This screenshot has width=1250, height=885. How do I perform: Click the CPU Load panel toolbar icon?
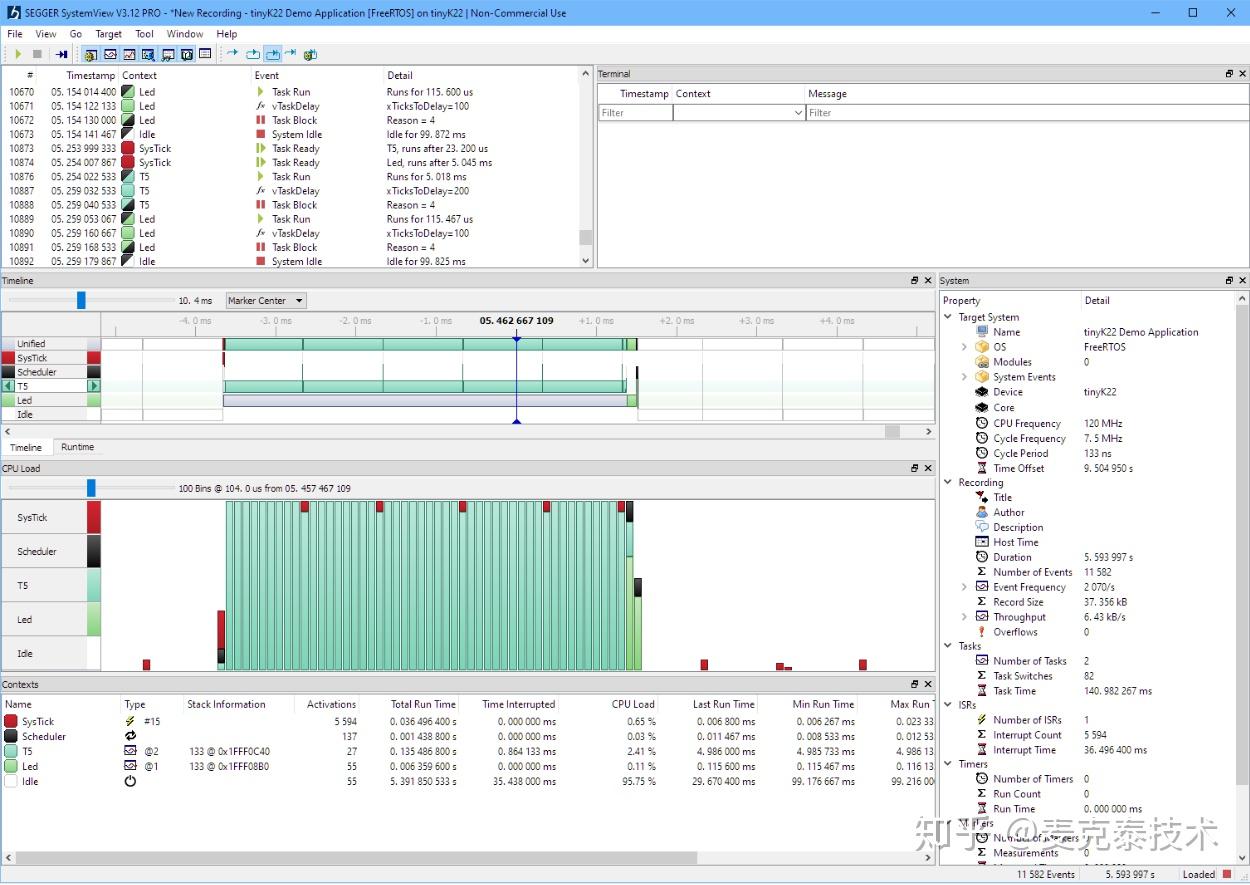[131, 54]
